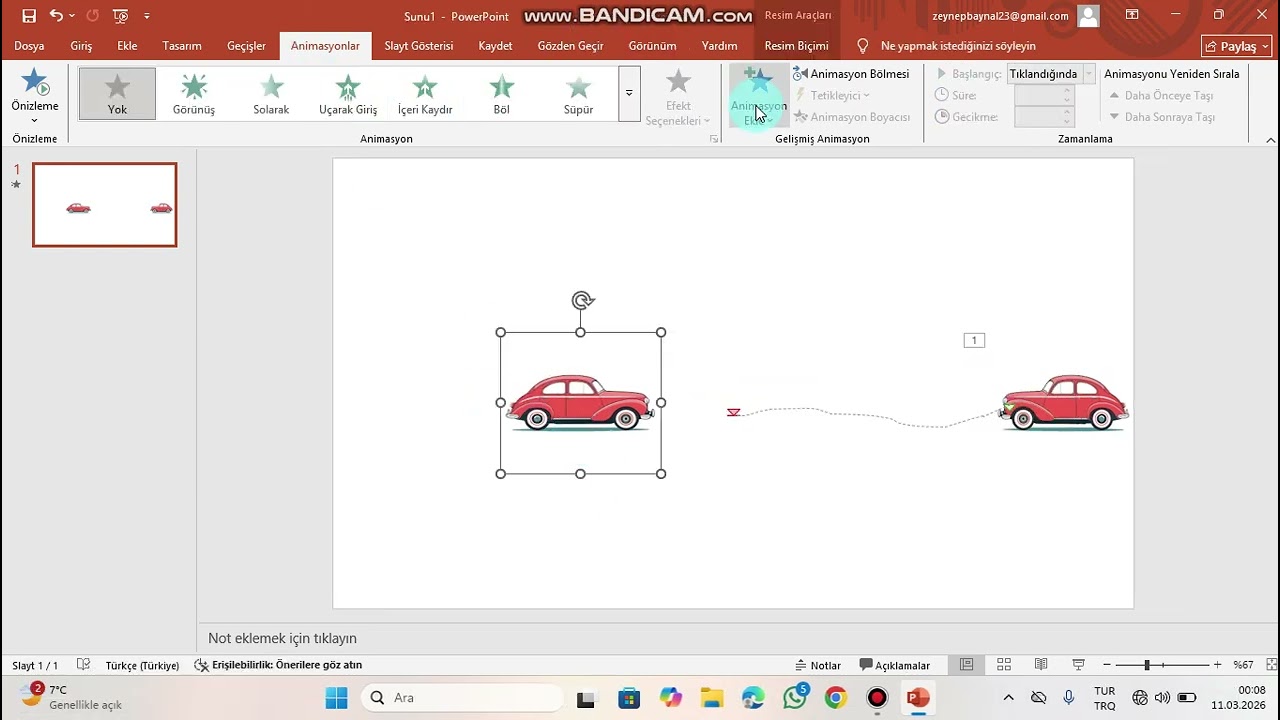This screenshot has width=1280, height=720.
Task: Click the rotation handle above the car
Action: pos(582,300)
